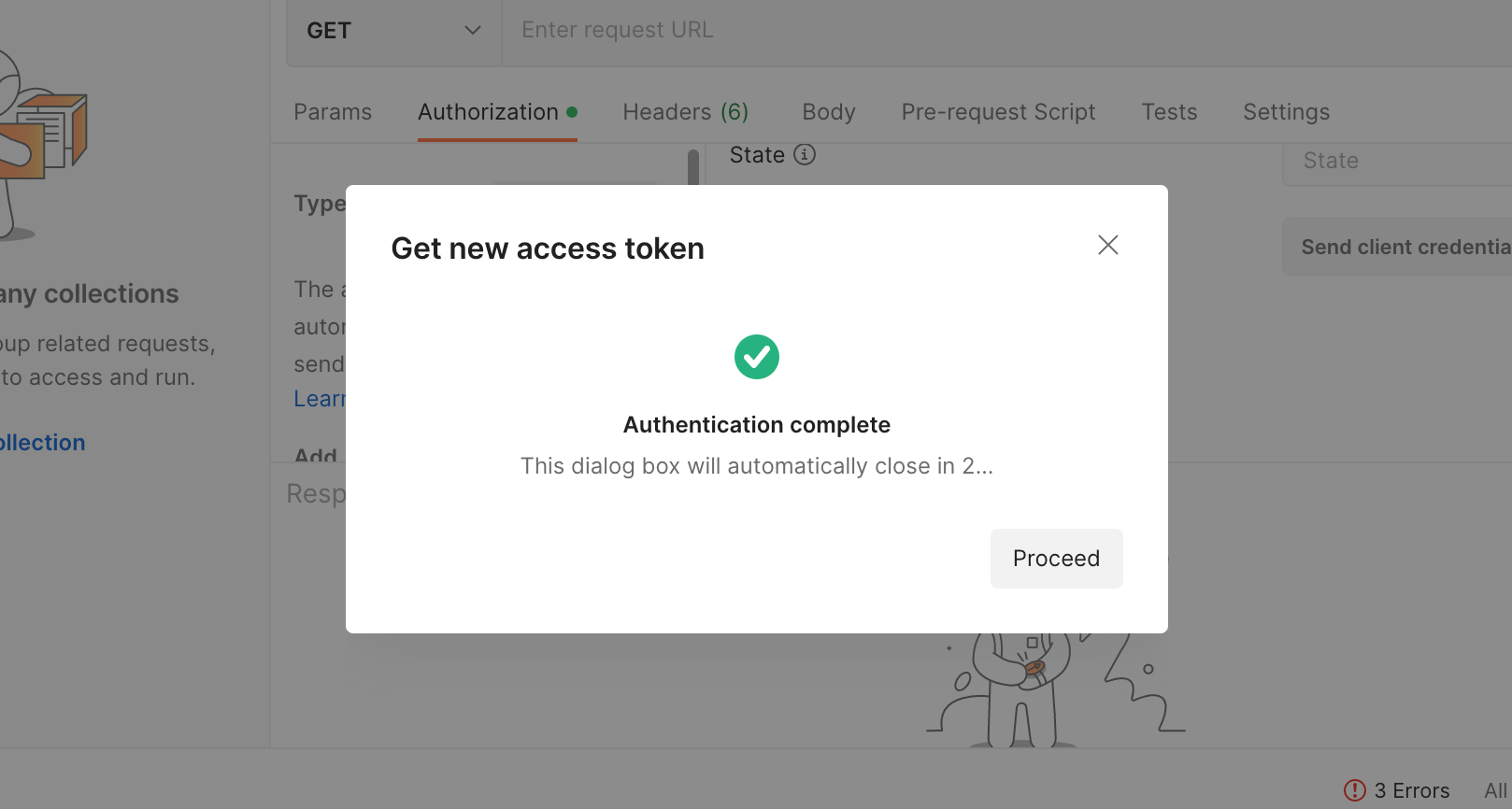Image resolution: width=1512 pixels, height=809 pixels.
Task: Select the Body tab
Action: click(829, 112)
